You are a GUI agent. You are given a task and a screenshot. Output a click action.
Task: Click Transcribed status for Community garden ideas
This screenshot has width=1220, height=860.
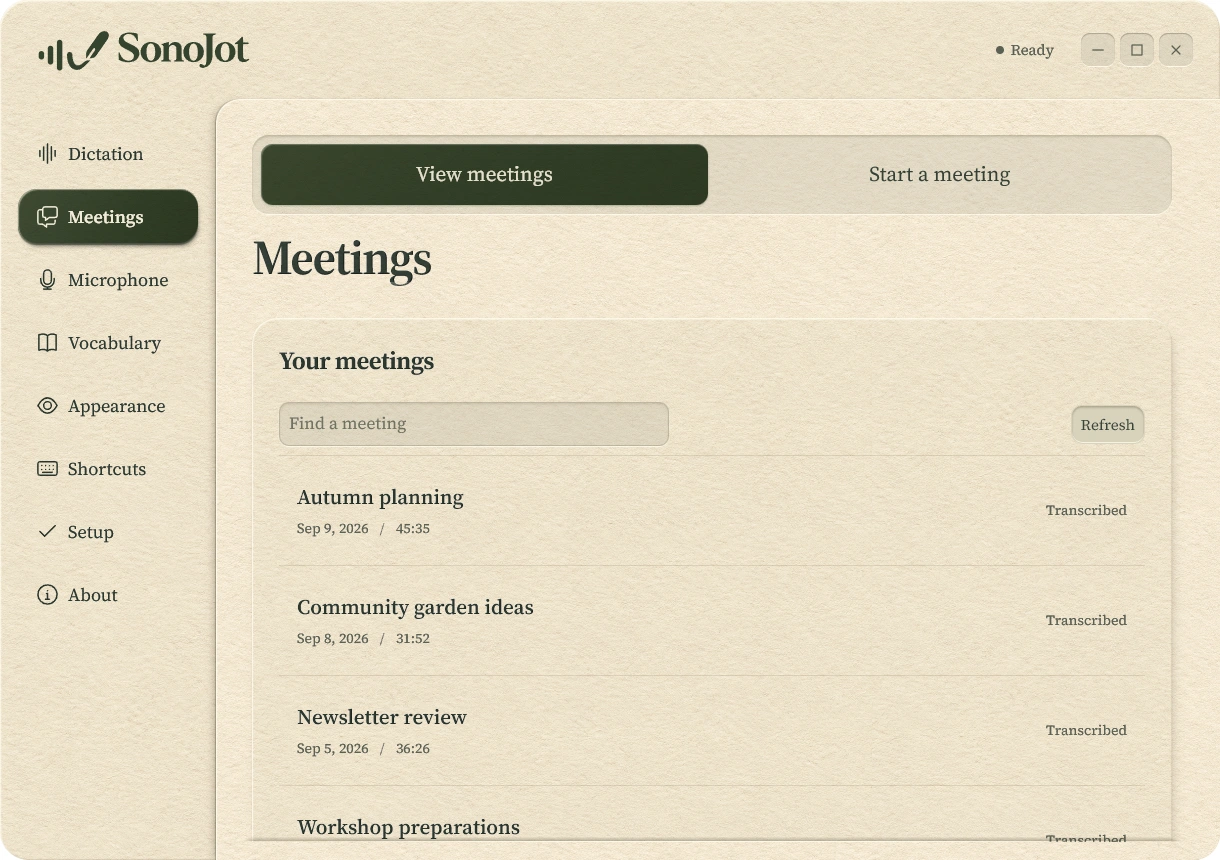(x=1086, y=620)
